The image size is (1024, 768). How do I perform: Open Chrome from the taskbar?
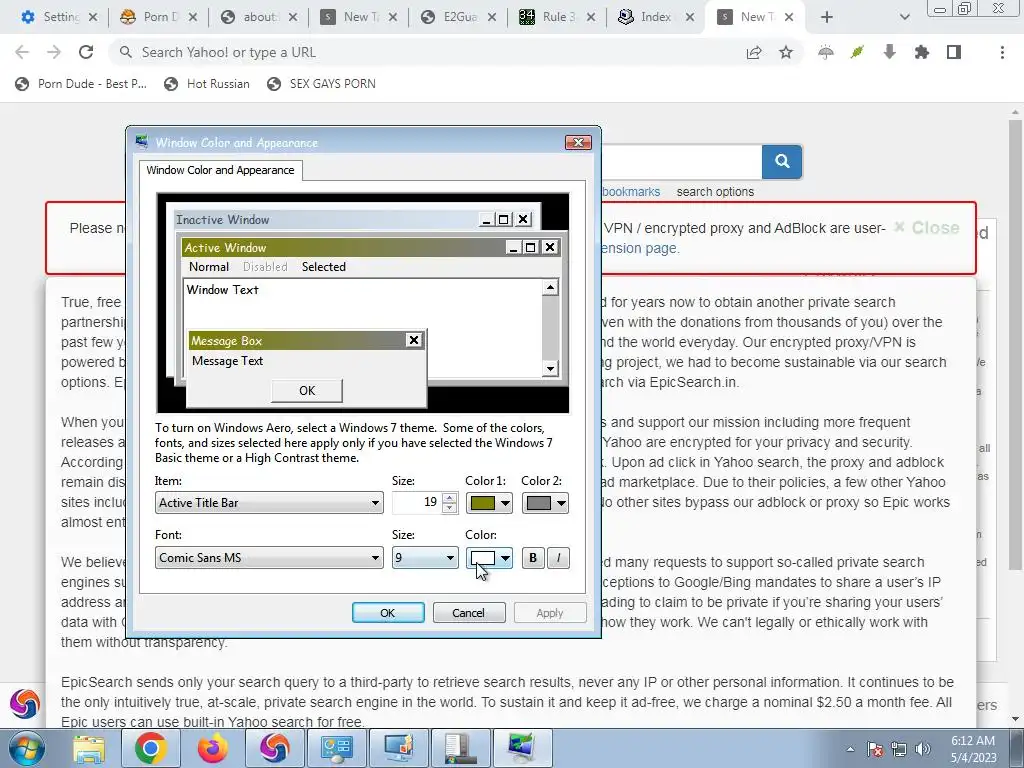(150, 748)
